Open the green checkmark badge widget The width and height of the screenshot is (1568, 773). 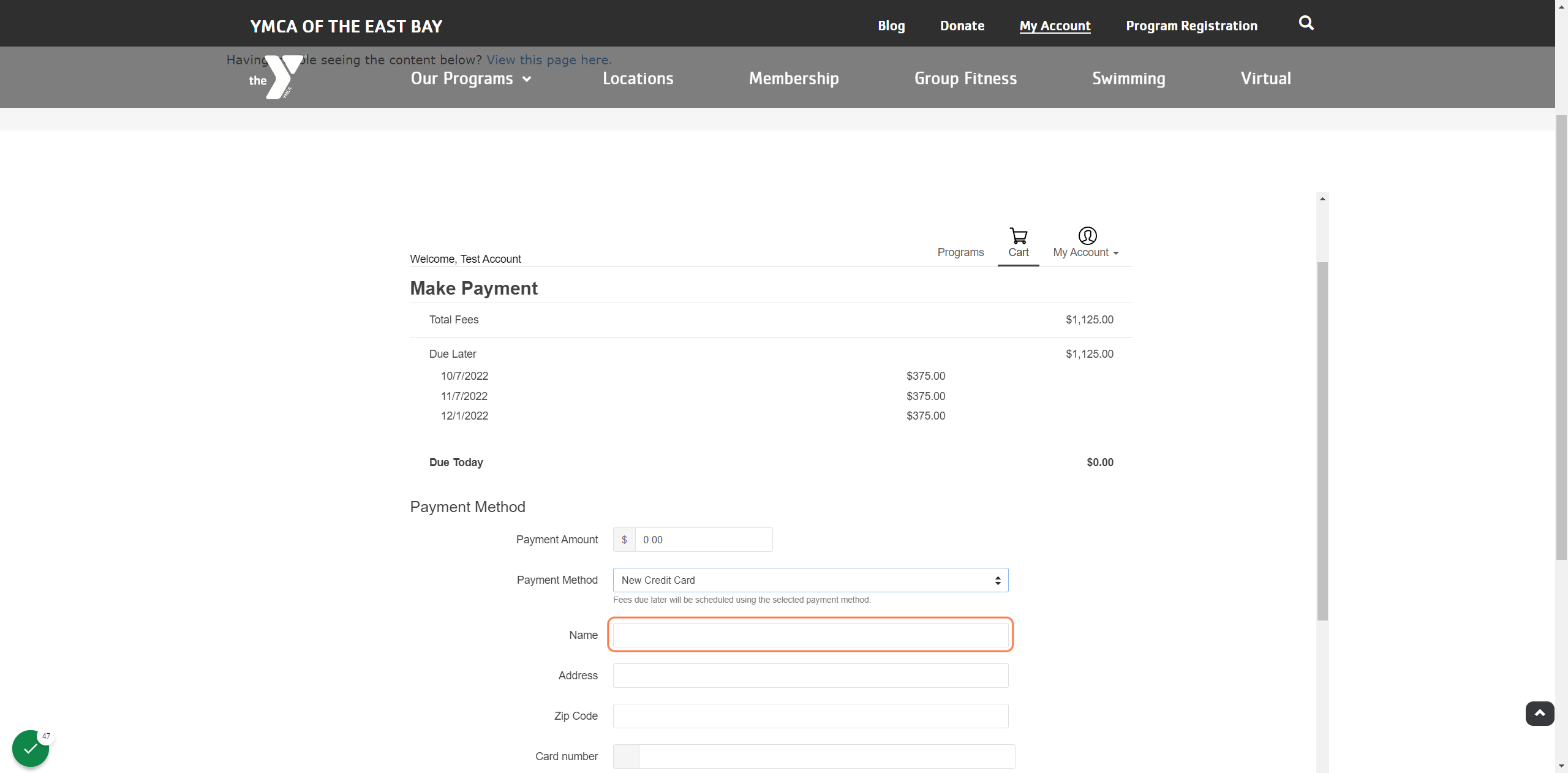point(31,748)
